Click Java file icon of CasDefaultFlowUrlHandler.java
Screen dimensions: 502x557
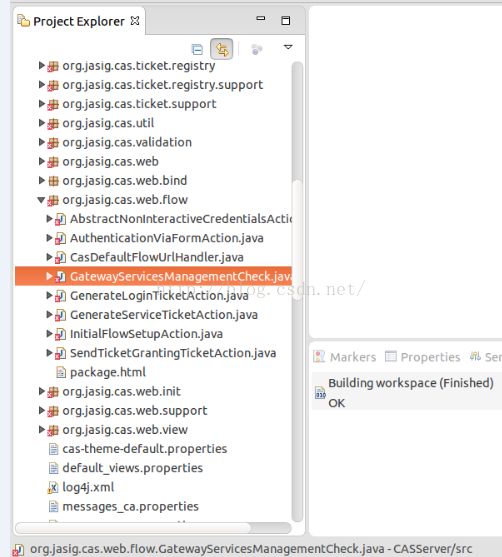click(x=60, y=258)
